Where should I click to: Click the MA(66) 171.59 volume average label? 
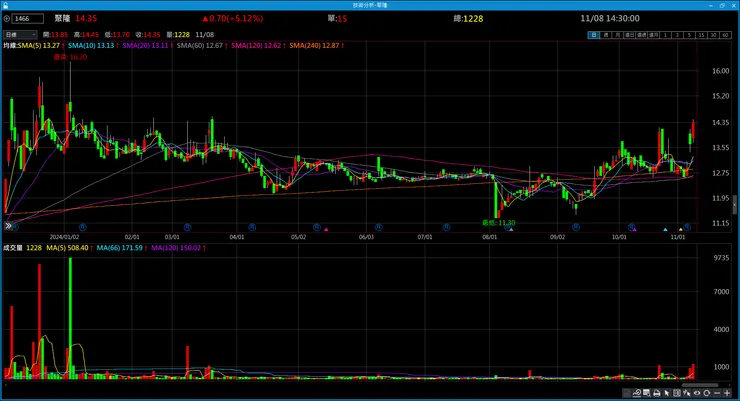pyautogui.click(x=119, y=248)
